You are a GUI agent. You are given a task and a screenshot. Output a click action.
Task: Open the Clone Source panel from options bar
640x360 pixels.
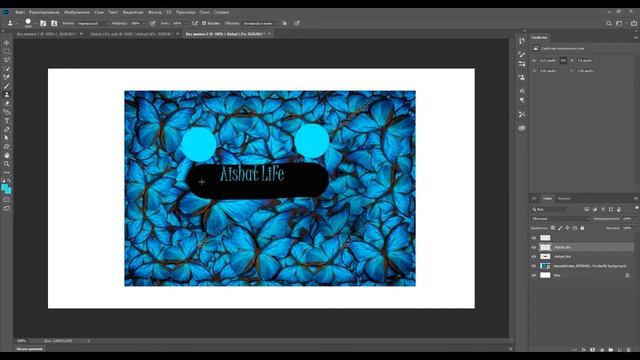[x=54, y=23]
